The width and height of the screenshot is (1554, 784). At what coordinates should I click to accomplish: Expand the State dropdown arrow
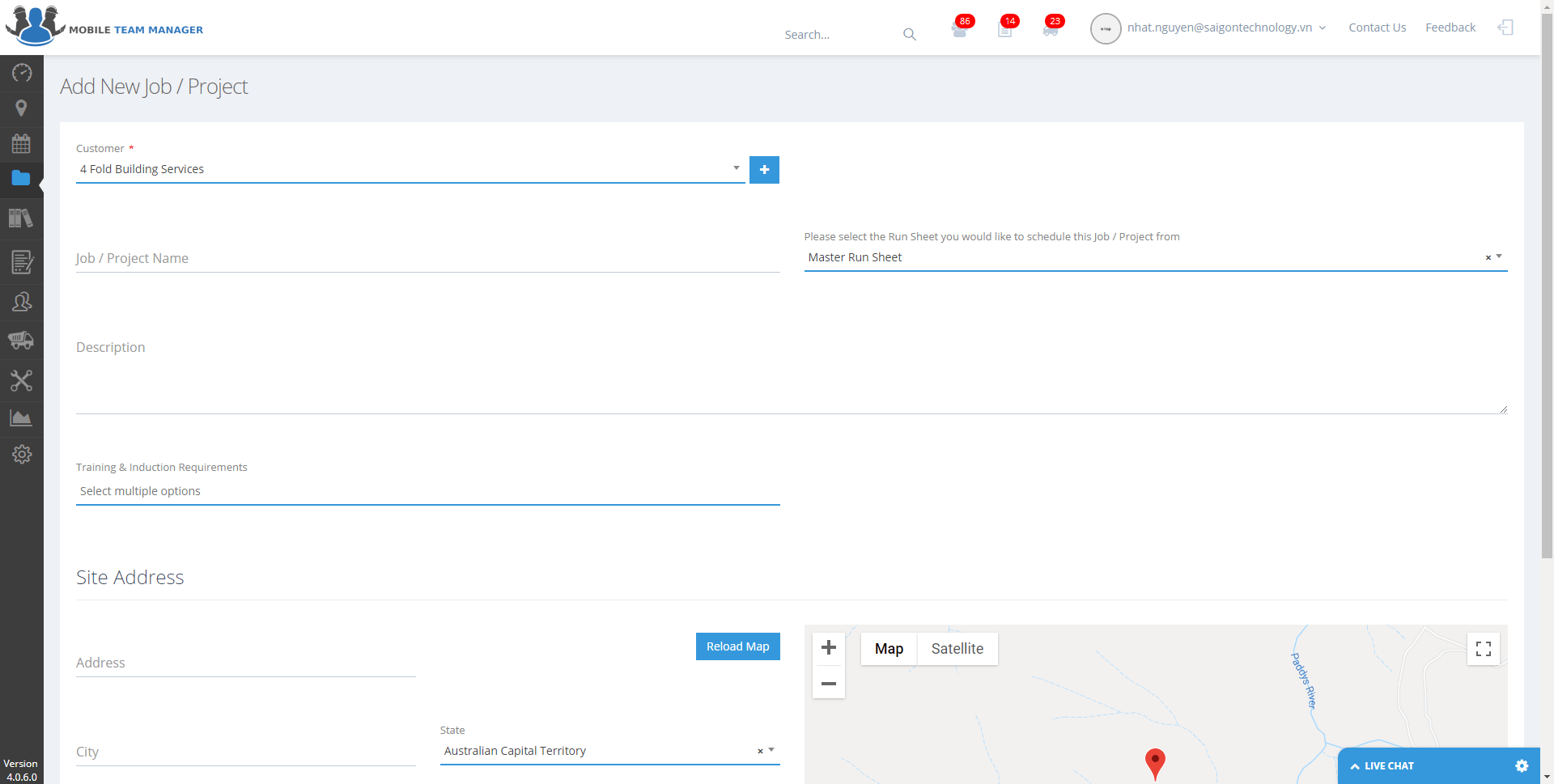[771, 750]
